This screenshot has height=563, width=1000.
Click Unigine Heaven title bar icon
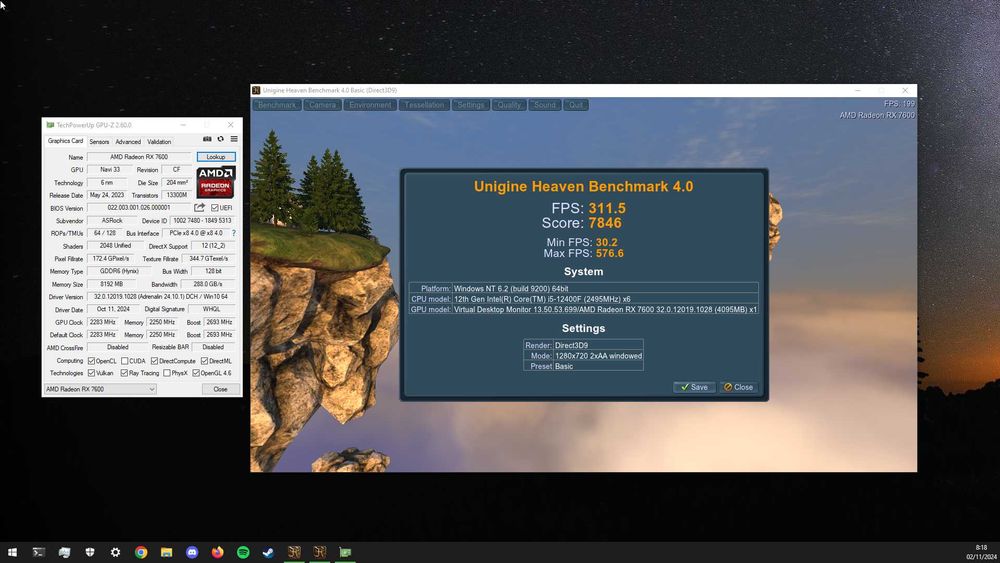tap(256, 91)
